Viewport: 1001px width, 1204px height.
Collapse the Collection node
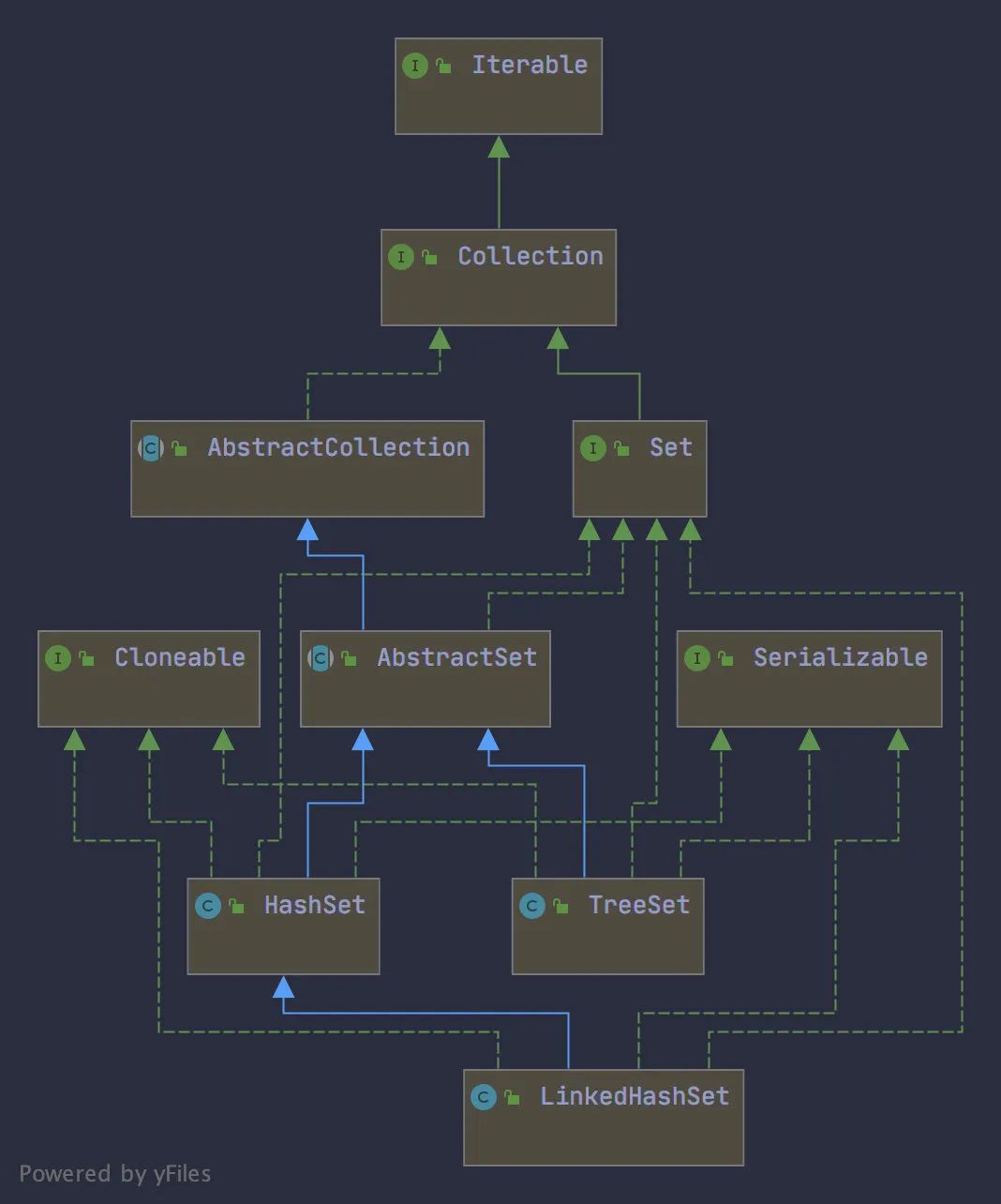pos(499,278)
